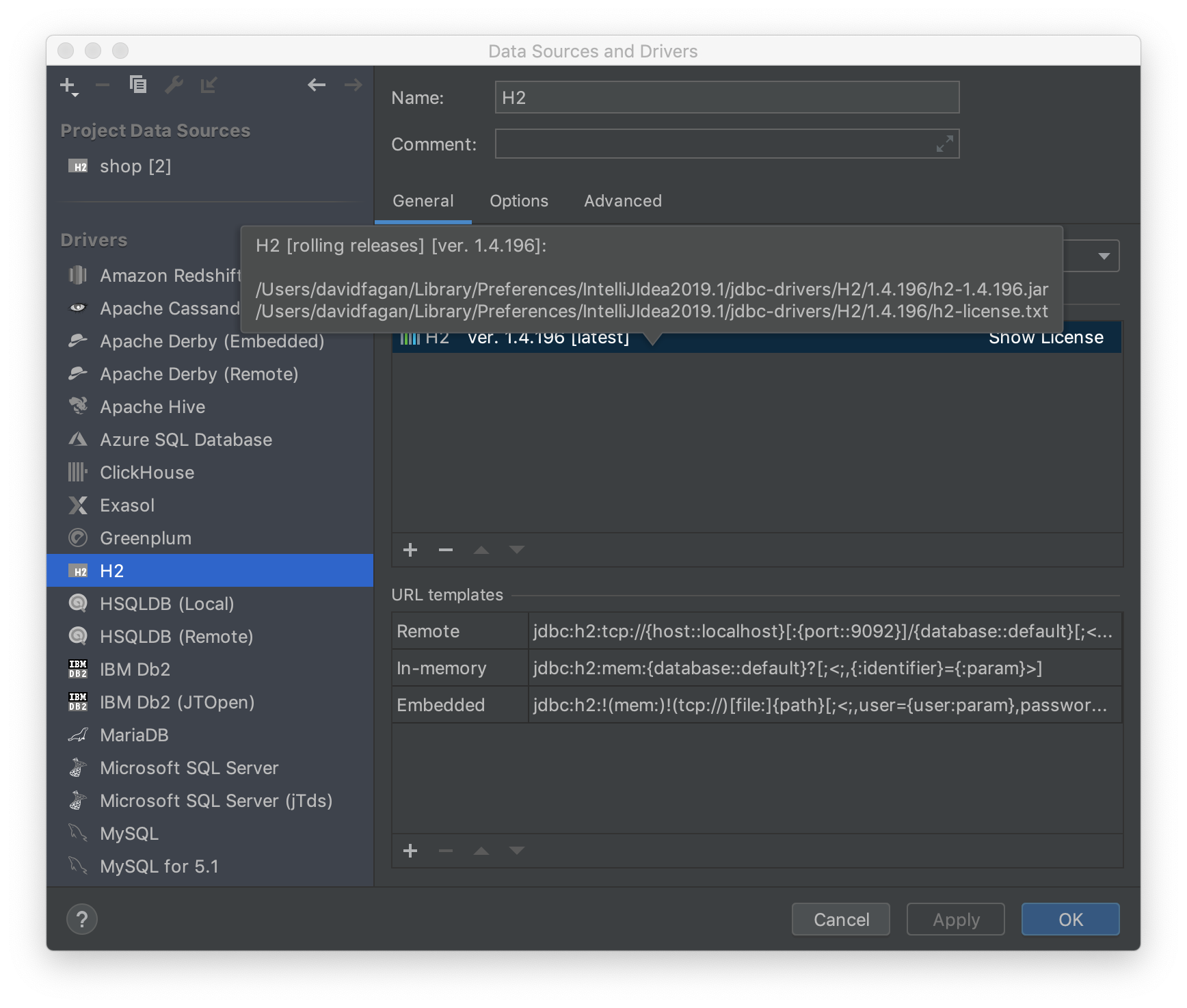Image resolution: width=1187 pixels, height=1008 pixels.
Task: Select Apache Derby (Remote) driver
Action: (x=210, y=374)
